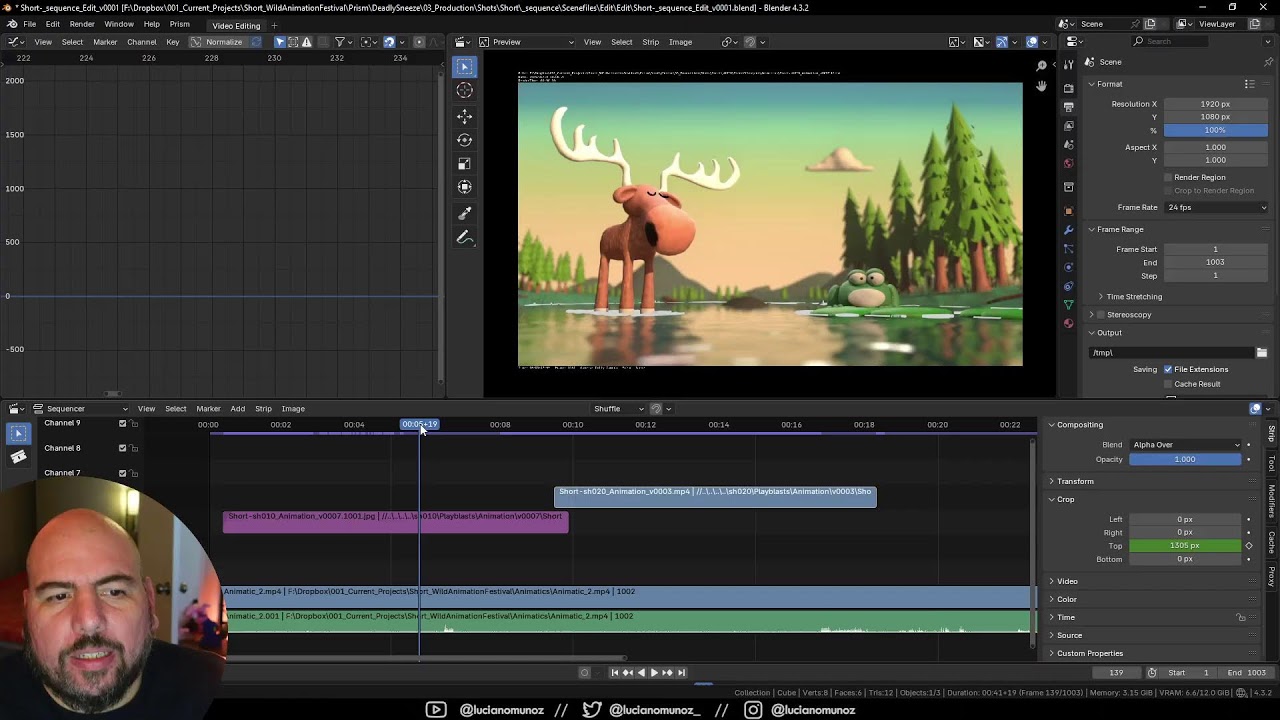The width and height of the screenshot is (1280, 720).
Task: Toggle Channel 8 mute checkbox
Action: pos(123,448)
